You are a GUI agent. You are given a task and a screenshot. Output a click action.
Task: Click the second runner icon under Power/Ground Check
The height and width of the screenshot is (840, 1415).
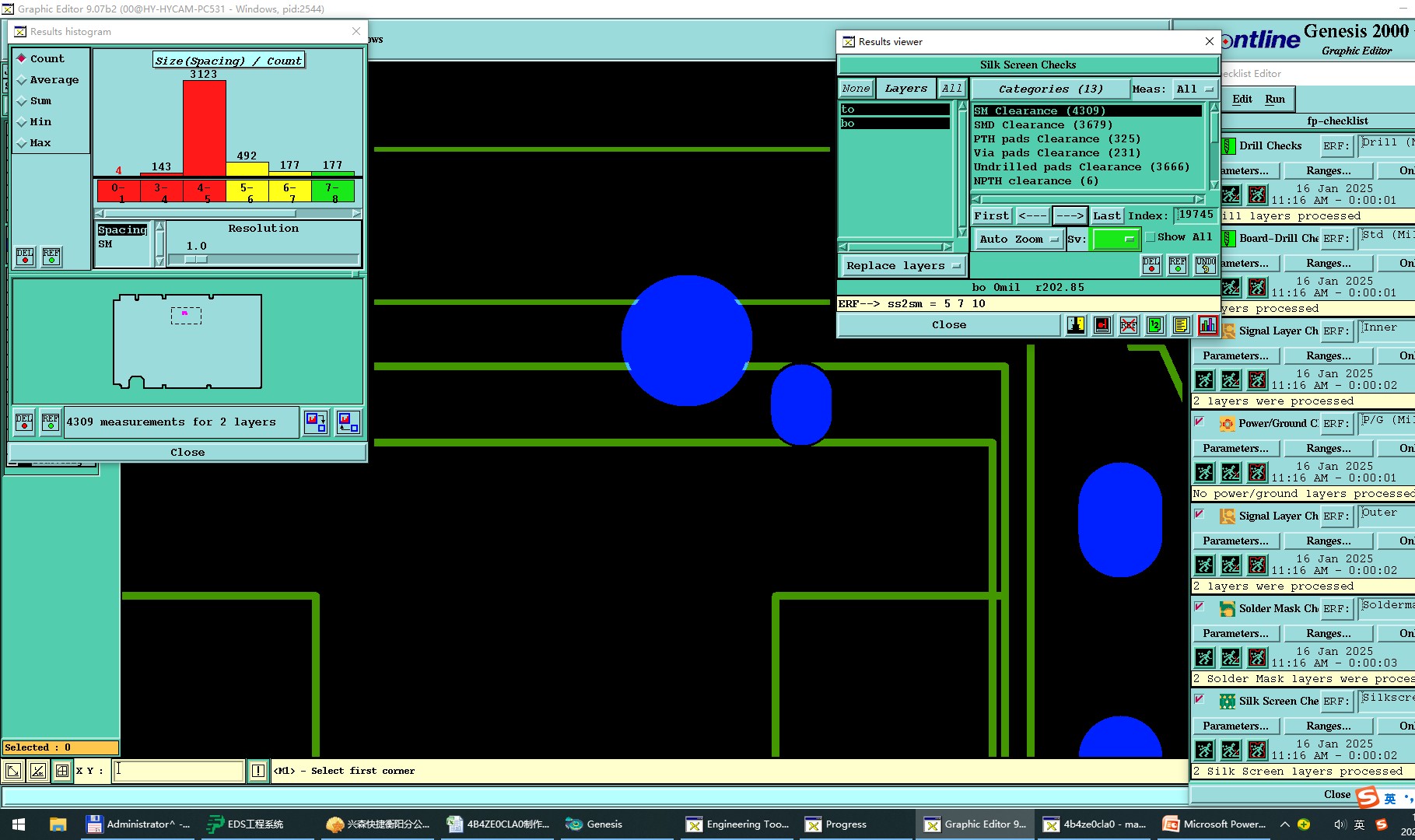coord(1231,472)
